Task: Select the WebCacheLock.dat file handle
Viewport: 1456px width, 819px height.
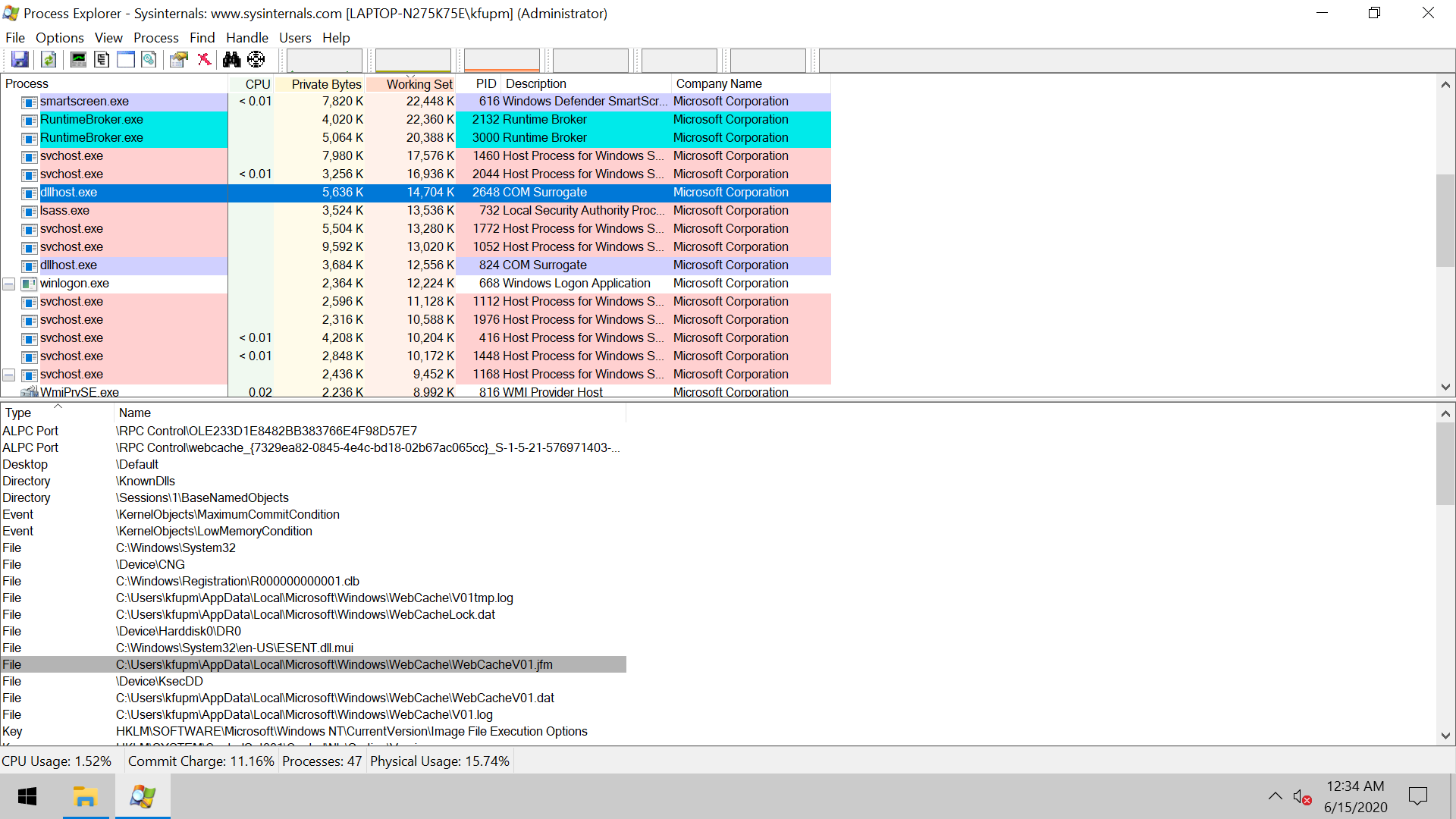Action: pos(313,614)
